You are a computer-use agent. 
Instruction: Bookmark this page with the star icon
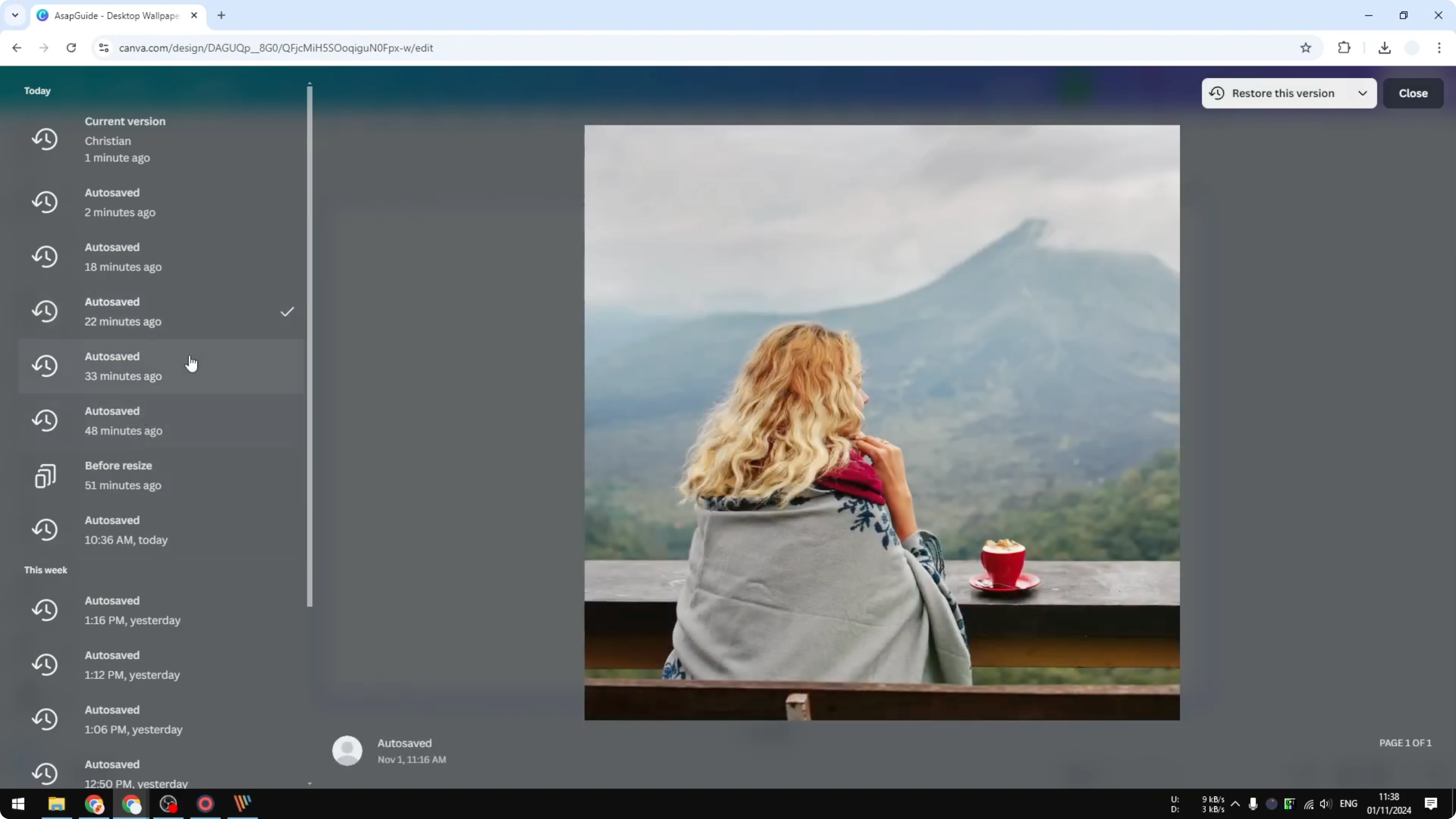coord(1306,48)
